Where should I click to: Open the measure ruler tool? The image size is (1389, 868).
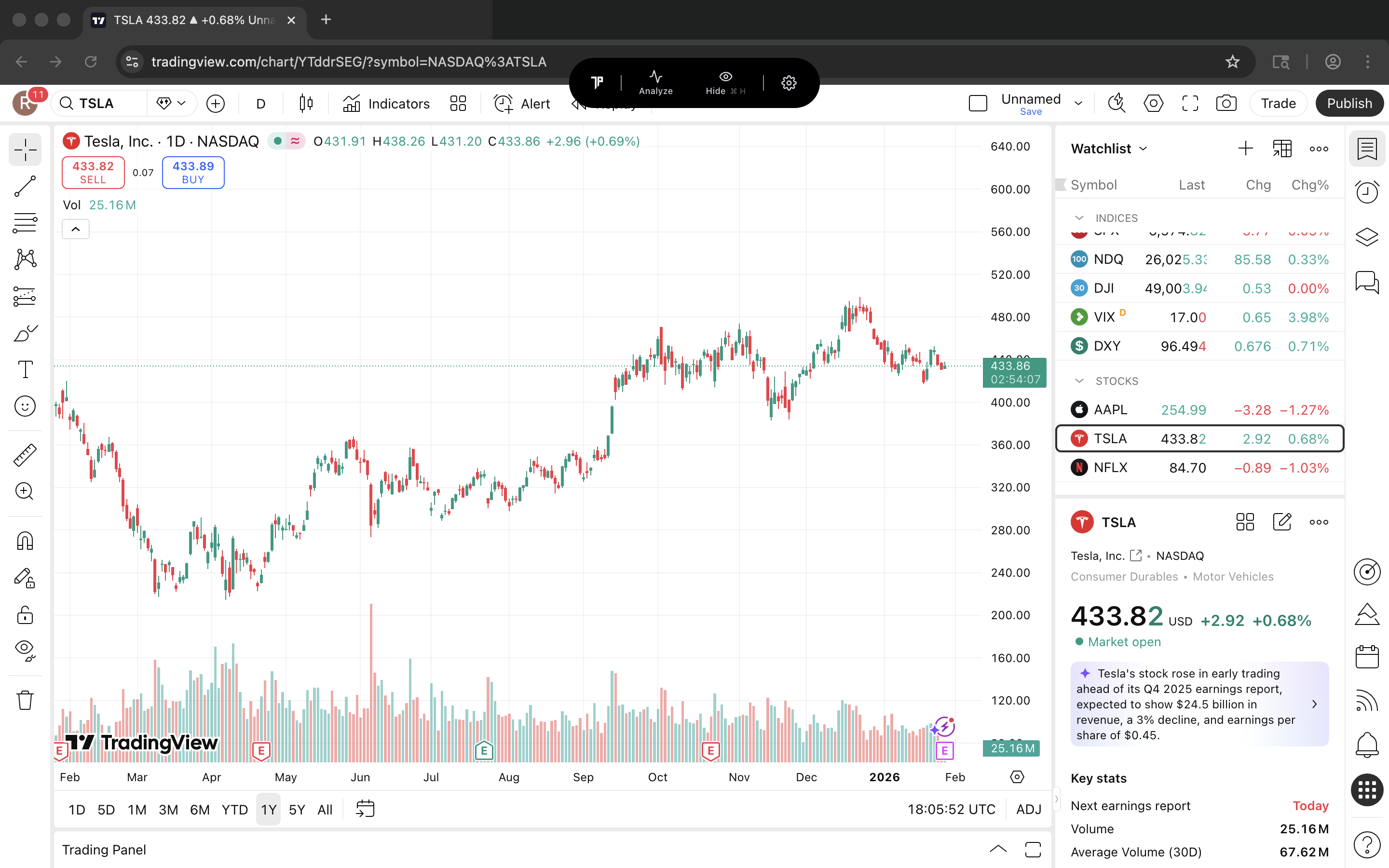pyautogui.click(x=25, y=454)
